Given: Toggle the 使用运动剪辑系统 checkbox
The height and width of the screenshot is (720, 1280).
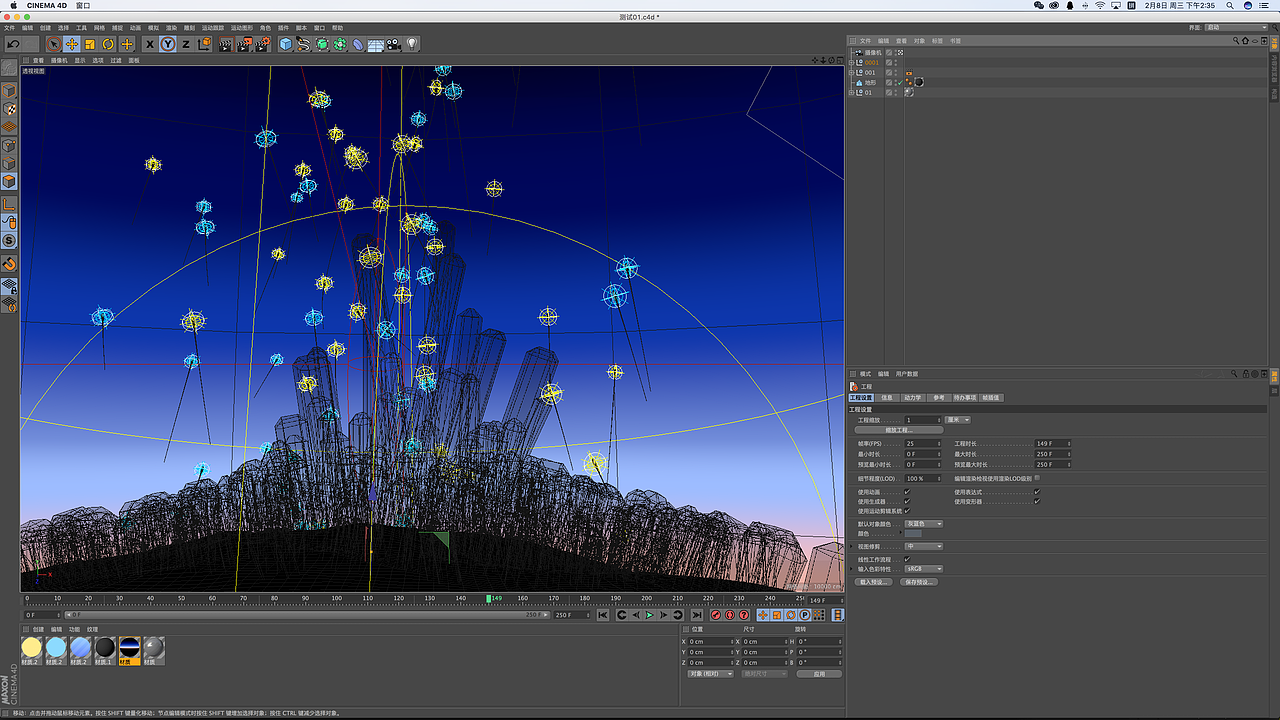Looking at the screenshot, I should (907, 511).
